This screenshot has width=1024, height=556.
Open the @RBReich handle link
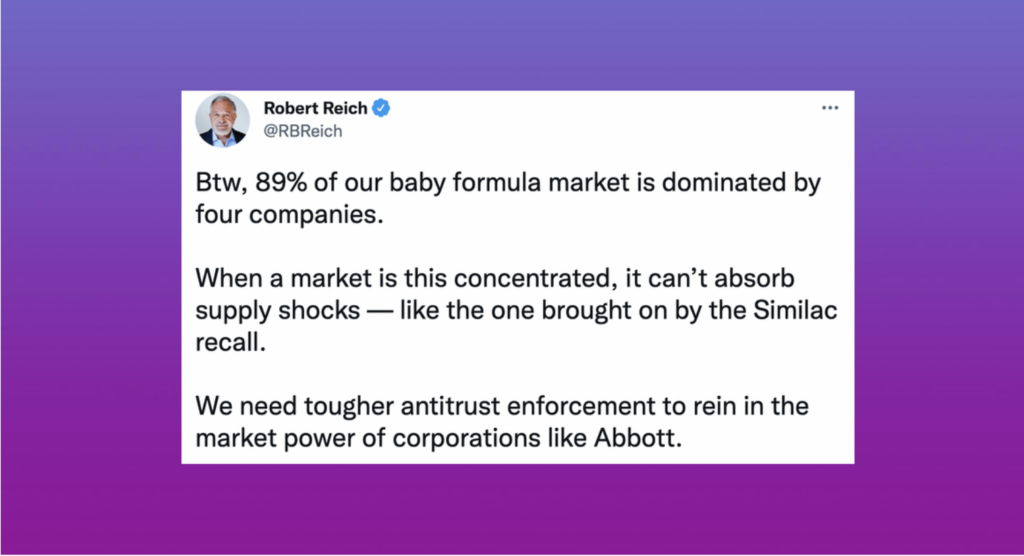pos(302,131)
